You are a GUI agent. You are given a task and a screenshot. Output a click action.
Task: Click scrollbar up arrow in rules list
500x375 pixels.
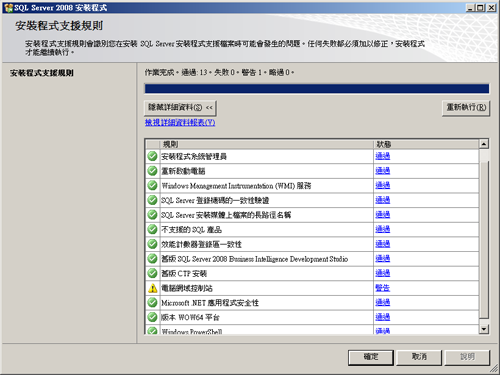(484, 144)
